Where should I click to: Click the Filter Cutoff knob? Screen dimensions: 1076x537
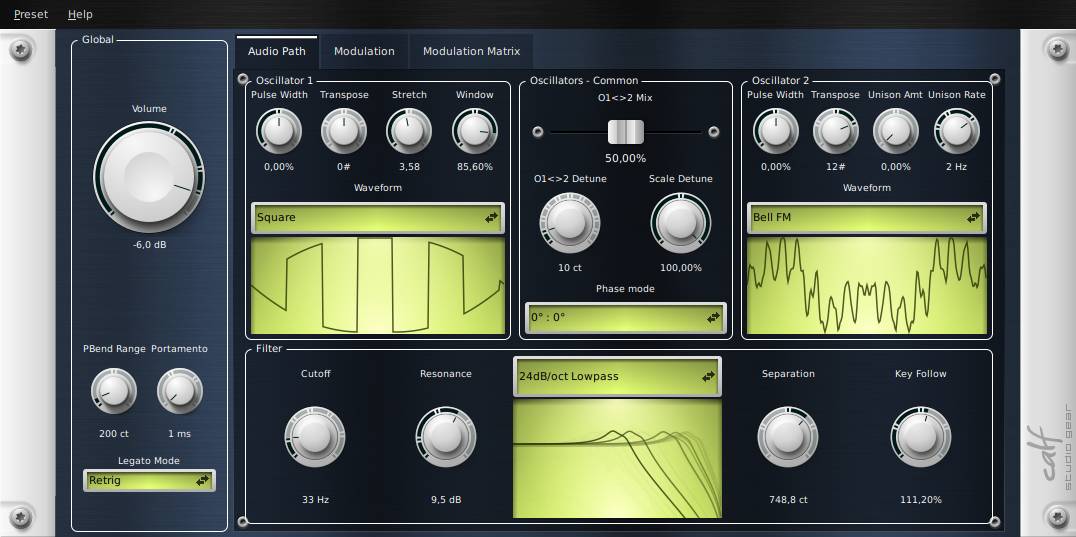315,437
